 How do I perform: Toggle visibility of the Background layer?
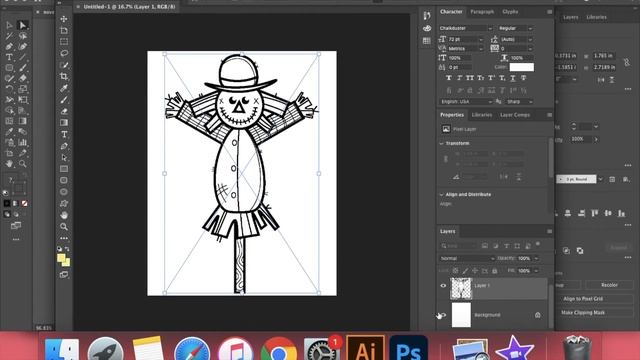[443, 315]
